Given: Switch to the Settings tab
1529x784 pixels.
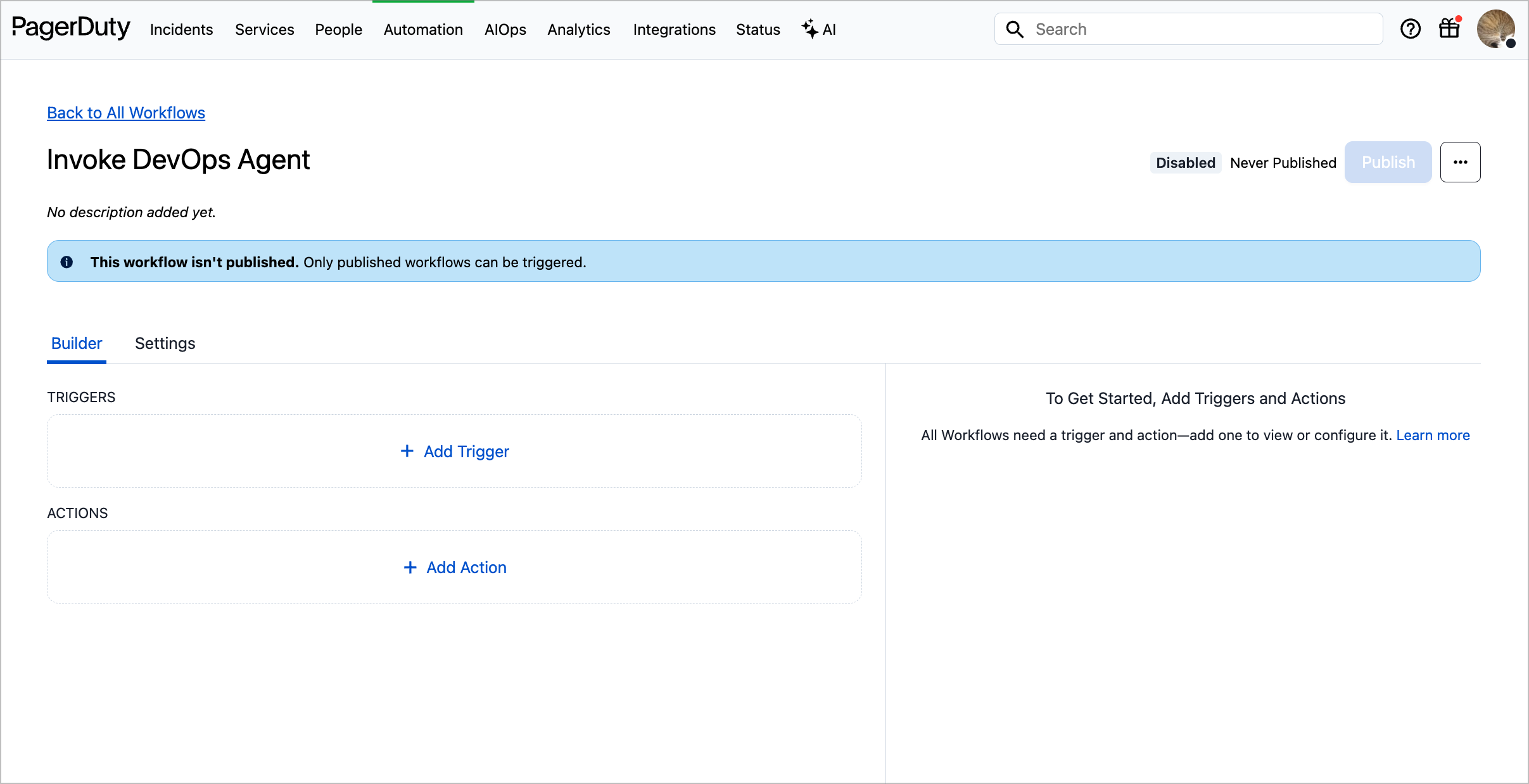Looking at the screenshot, I should 165,343.
